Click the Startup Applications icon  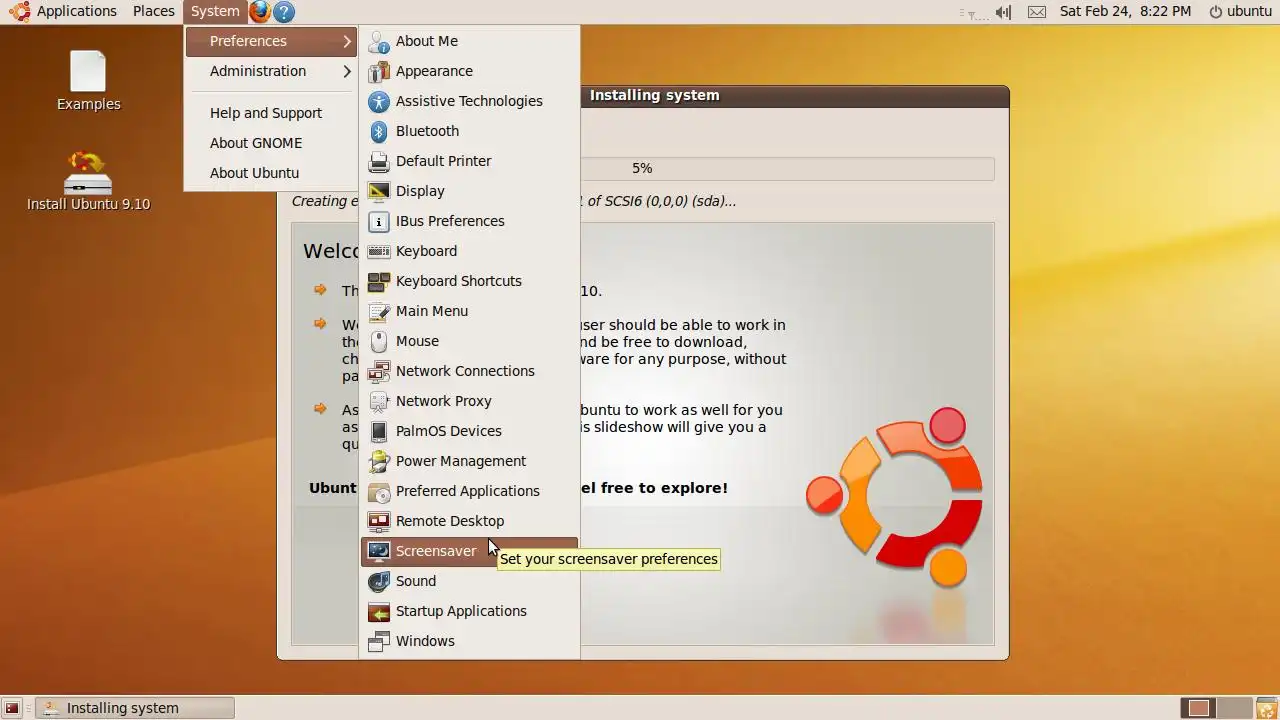[378, 611]
